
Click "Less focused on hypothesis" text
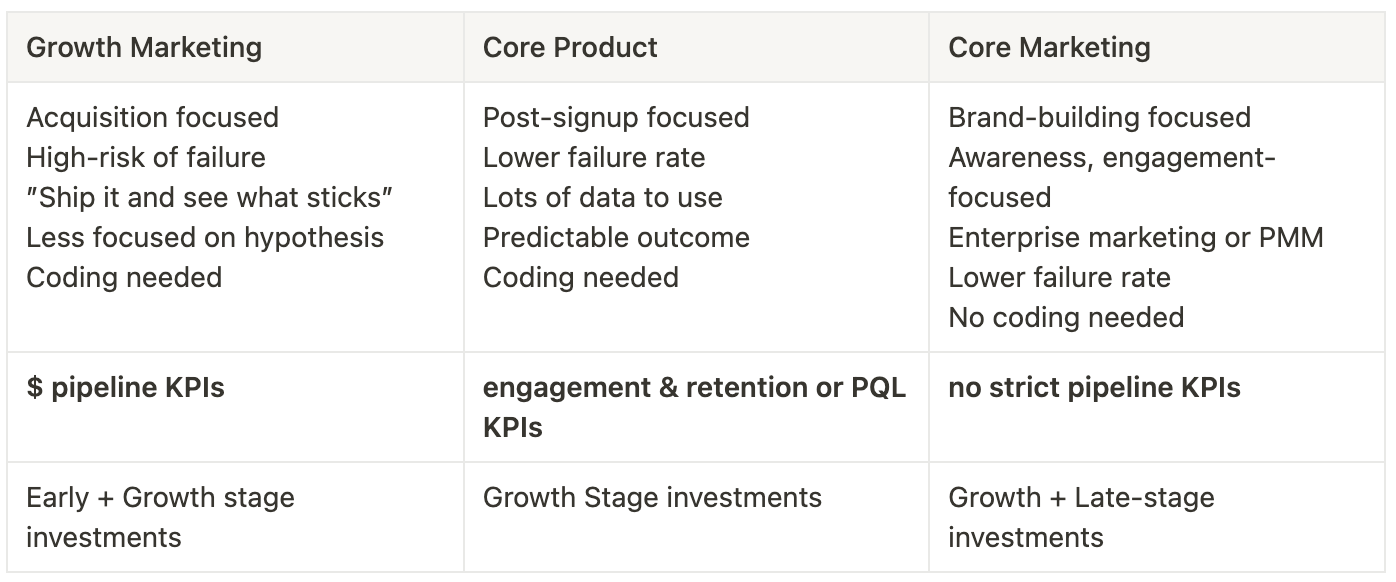[204, 237]
